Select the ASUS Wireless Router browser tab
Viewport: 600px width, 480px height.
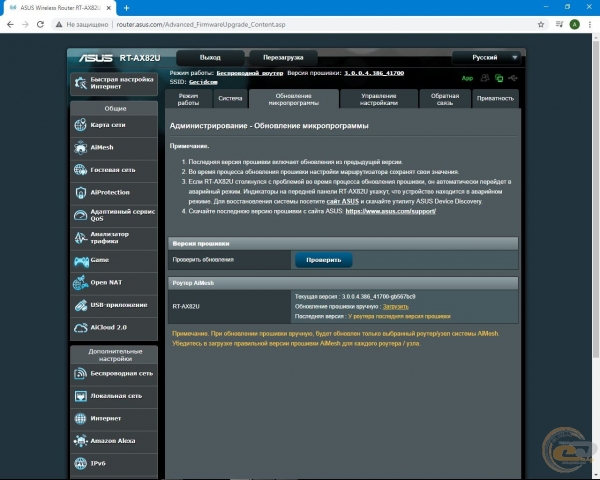point(60,8)
